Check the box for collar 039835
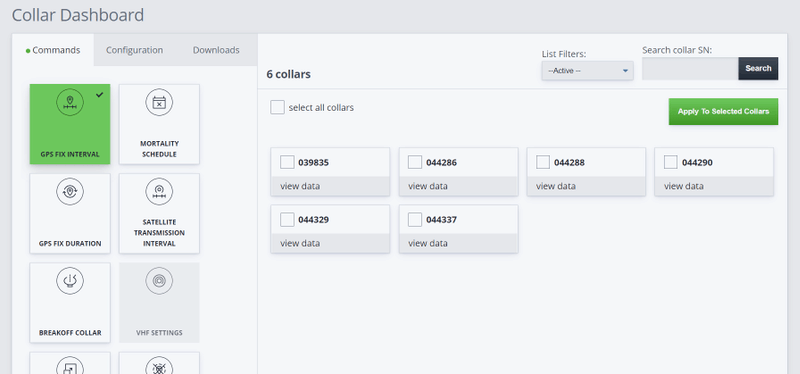The image size is (800, 374). click(x=287, y=162)
